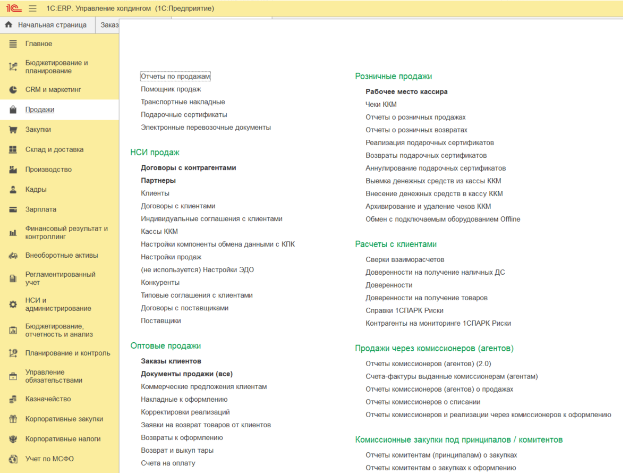
Task: Click the Планирование и контроль icon
Action: point(13,353)
